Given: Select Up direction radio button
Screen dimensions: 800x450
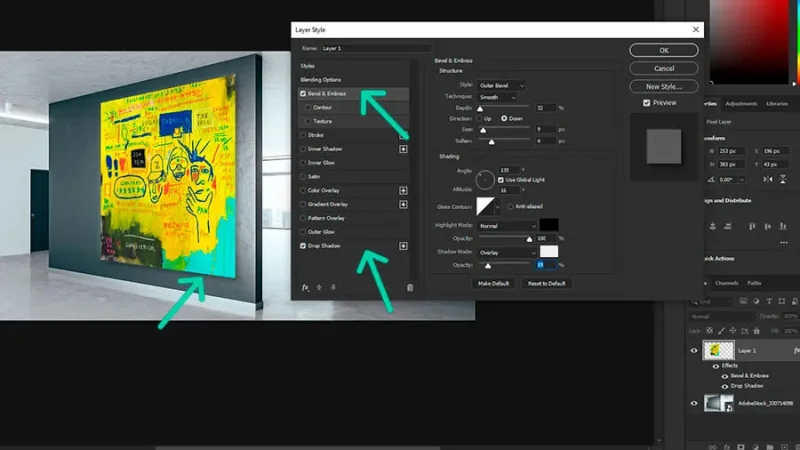Looking at the screenshot, I should (x=480, y=118).
